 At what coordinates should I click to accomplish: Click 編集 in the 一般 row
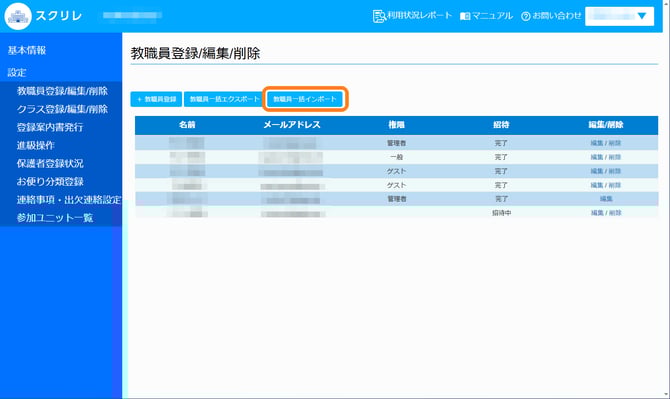pos(597,157)
